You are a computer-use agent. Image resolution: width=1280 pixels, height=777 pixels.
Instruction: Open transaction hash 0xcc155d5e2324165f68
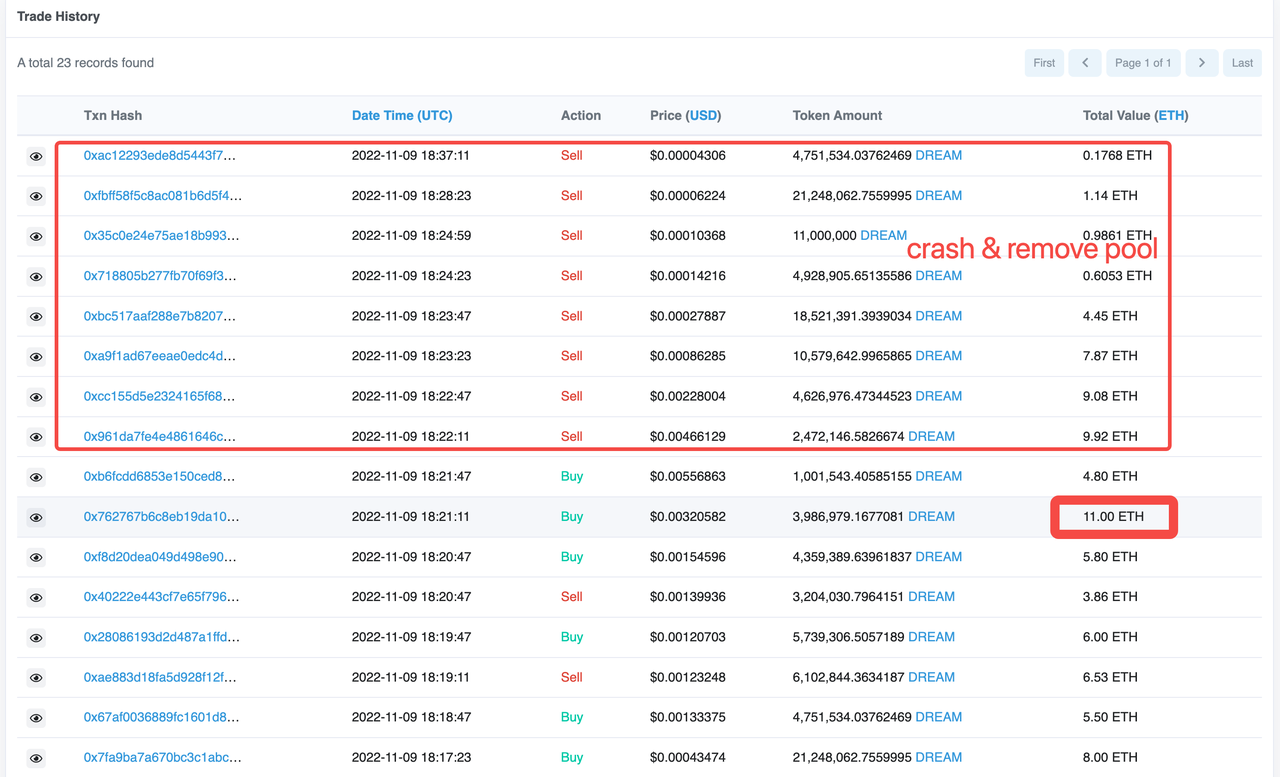pyautogui.click(x=160, y=396)
